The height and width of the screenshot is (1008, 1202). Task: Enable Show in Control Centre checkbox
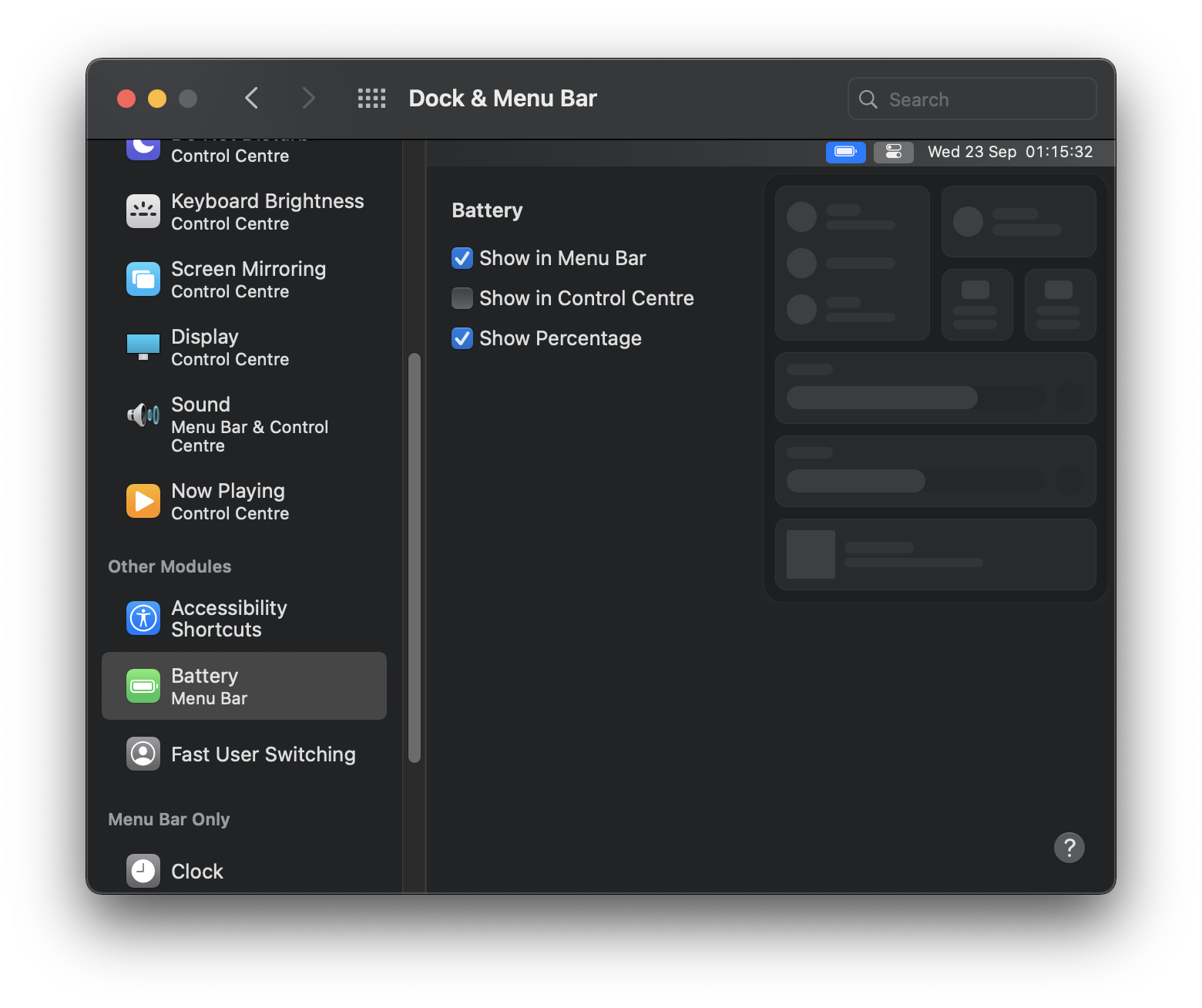(x=462, y=298)
